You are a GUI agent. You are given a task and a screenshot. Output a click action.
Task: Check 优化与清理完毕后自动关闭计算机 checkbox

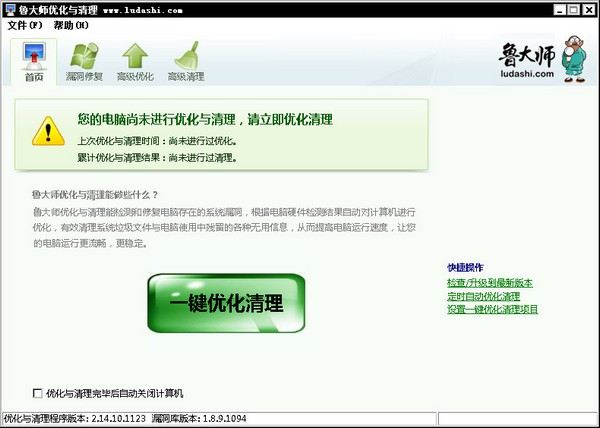[38, 393]
